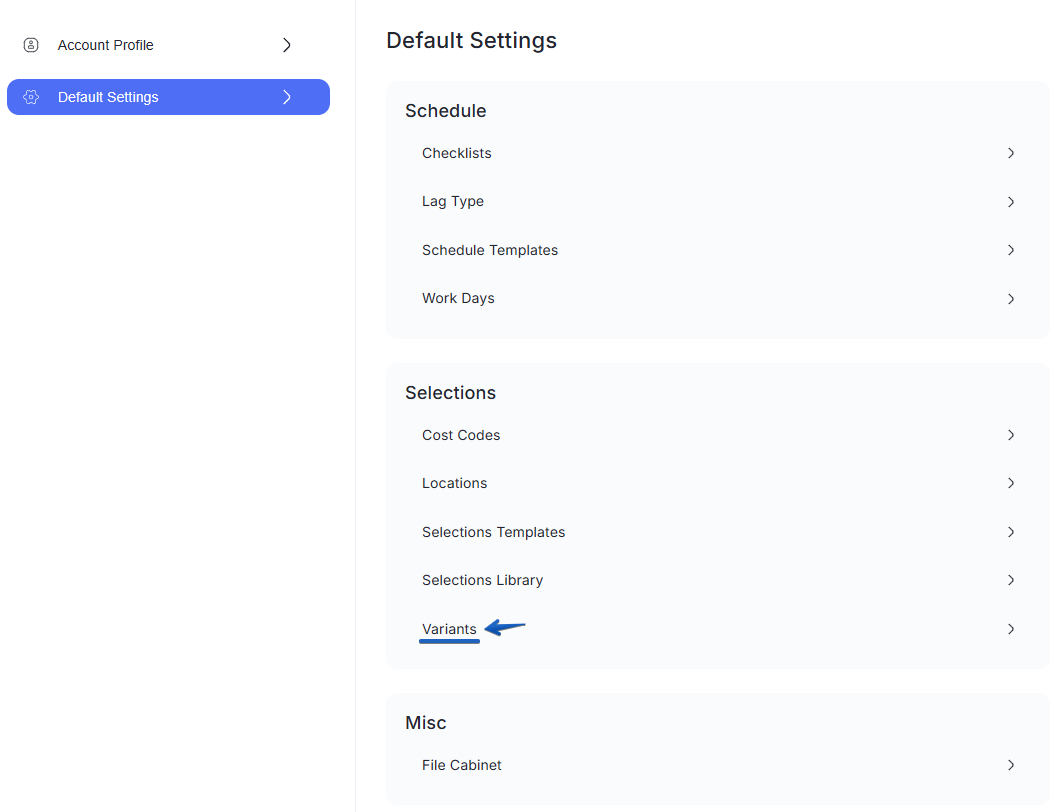Viewport: 1059px width, 812px height.
Task: Expand Selections Templates with its chevron
Action: click(1011, 532)
